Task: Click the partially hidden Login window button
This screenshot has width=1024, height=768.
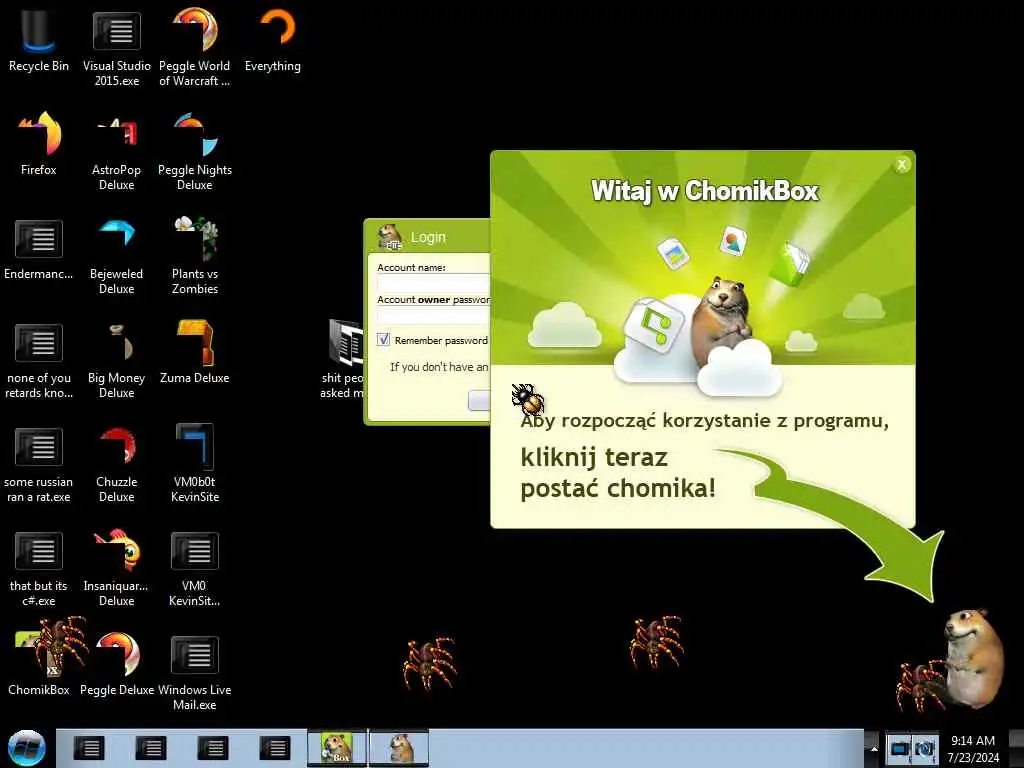Action: click(x=479, y=400)
